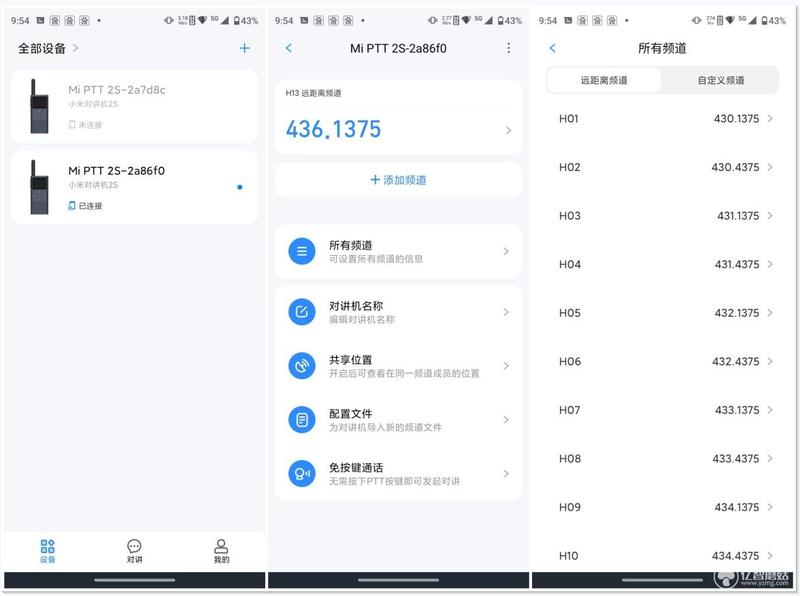800x596 pixels.
Task: Expand the 全部设备 device group chevron
Action: click(x=76, y=48)
